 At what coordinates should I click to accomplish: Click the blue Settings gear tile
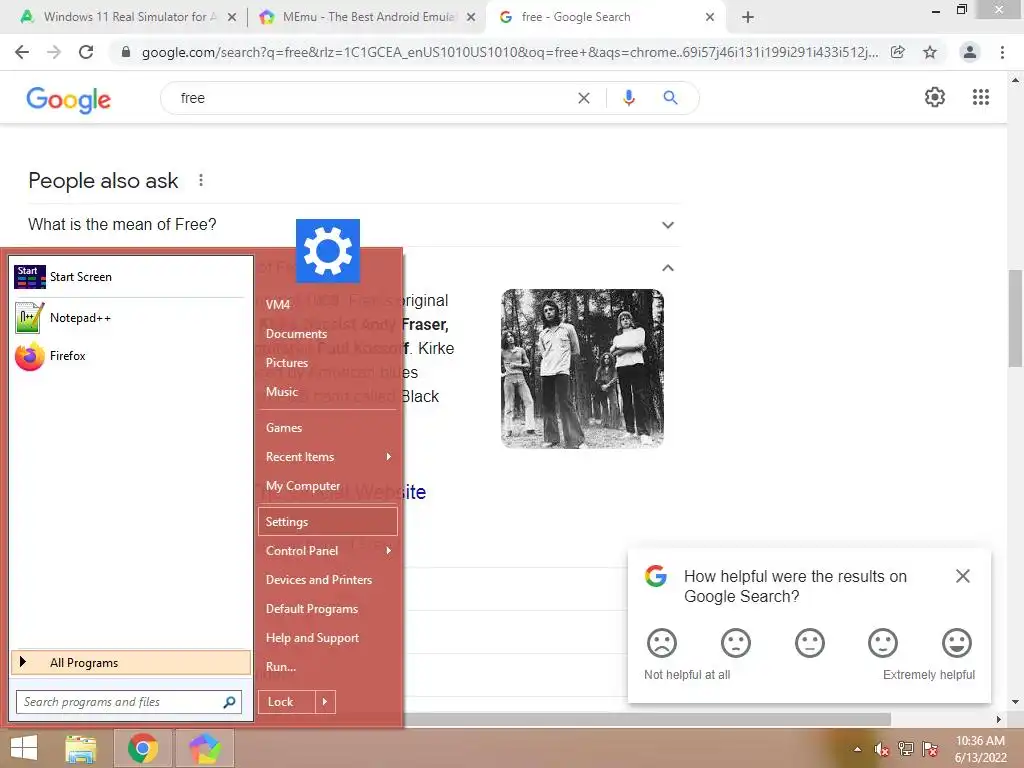pyautogui.click(x=328, y=251)
